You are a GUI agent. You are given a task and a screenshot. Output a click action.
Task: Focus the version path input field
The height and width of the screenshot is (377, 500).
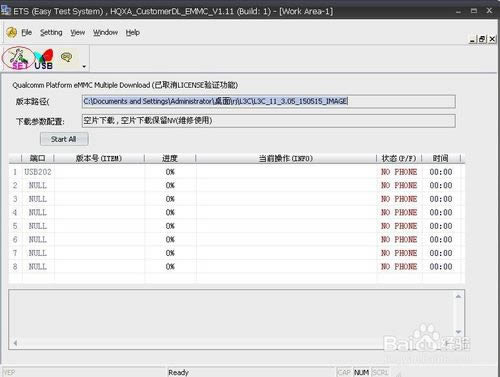[x=268, y=101]
